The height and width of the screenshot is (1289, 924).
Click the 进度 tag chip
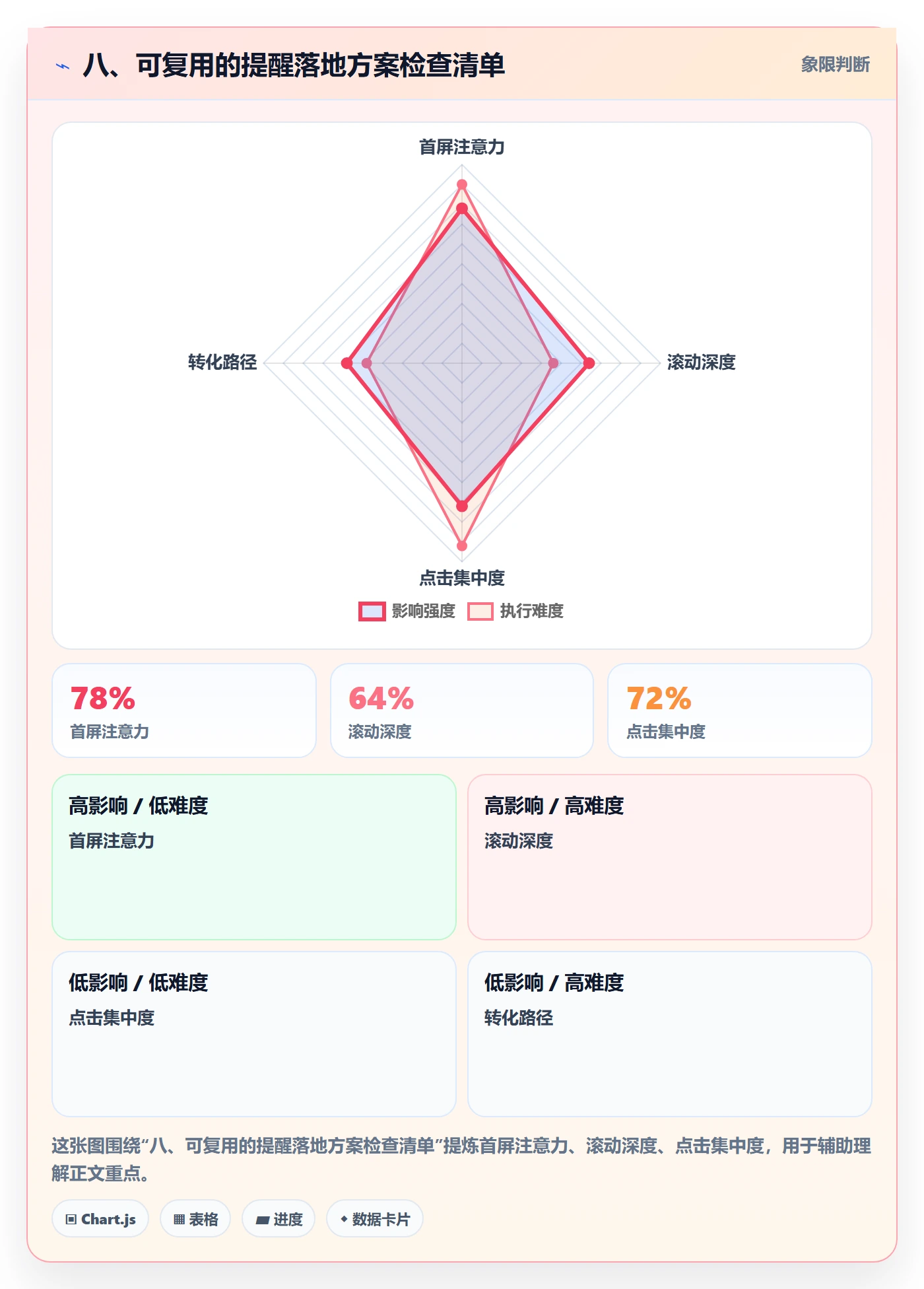(x=279, y=1219)
